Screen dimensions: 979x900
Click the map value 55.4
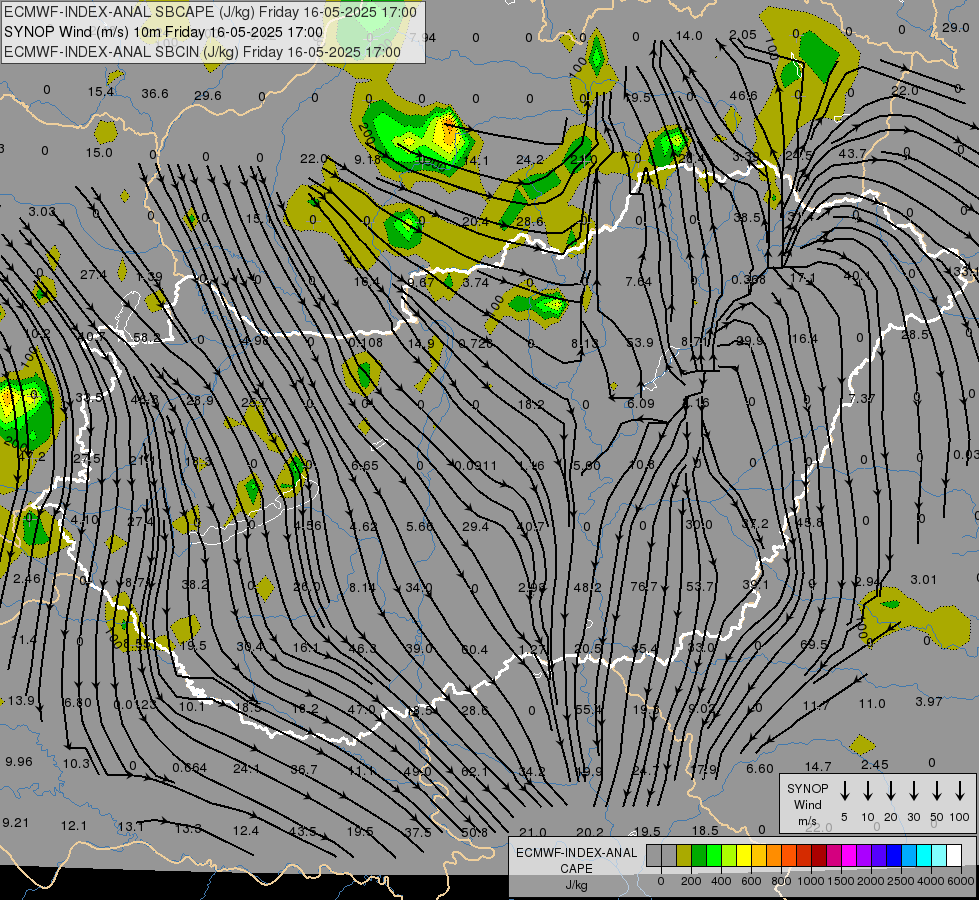pyautogui.click(x=589, y=710)
